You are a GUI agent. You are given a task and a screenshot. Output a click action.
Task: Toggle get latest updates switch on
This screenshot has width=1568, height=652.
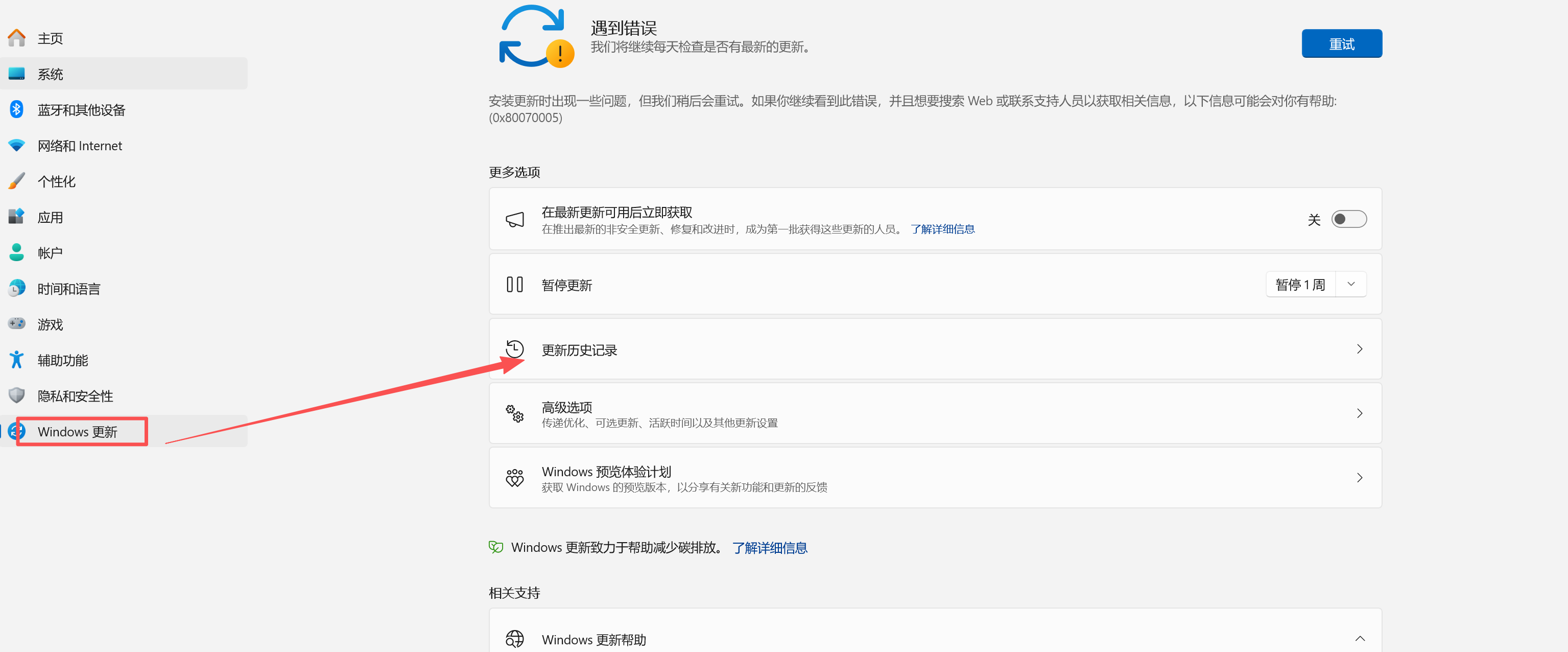[1348, 219]
